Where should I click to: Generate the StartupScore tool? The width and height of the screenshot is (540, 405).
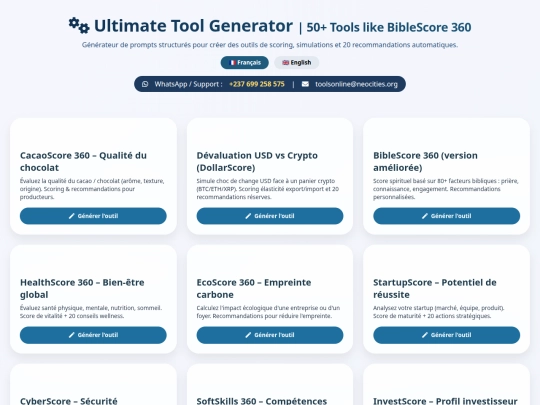(x=446, y=335)
